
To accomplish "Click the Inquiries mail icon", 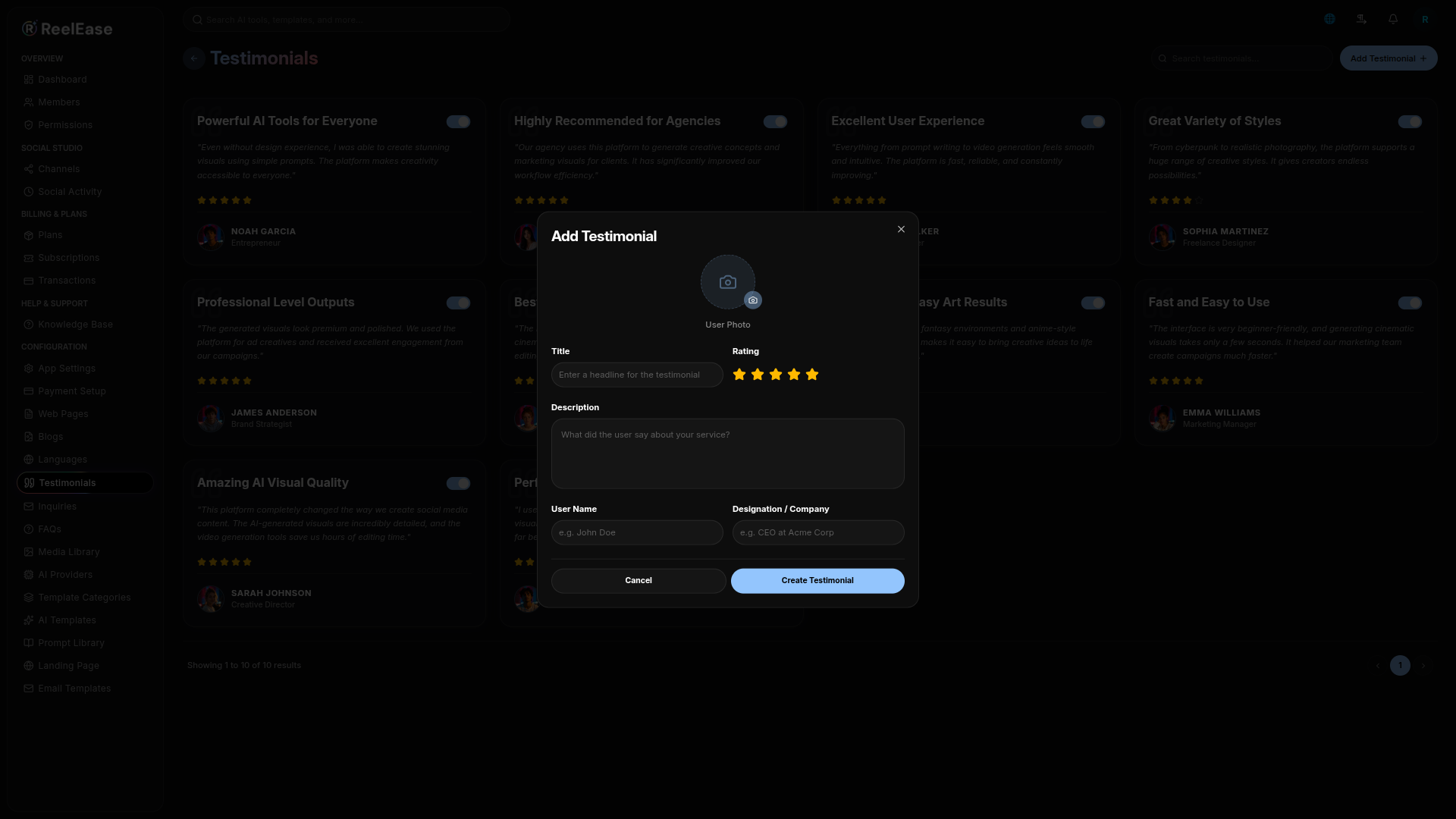I will coord(28,507).
